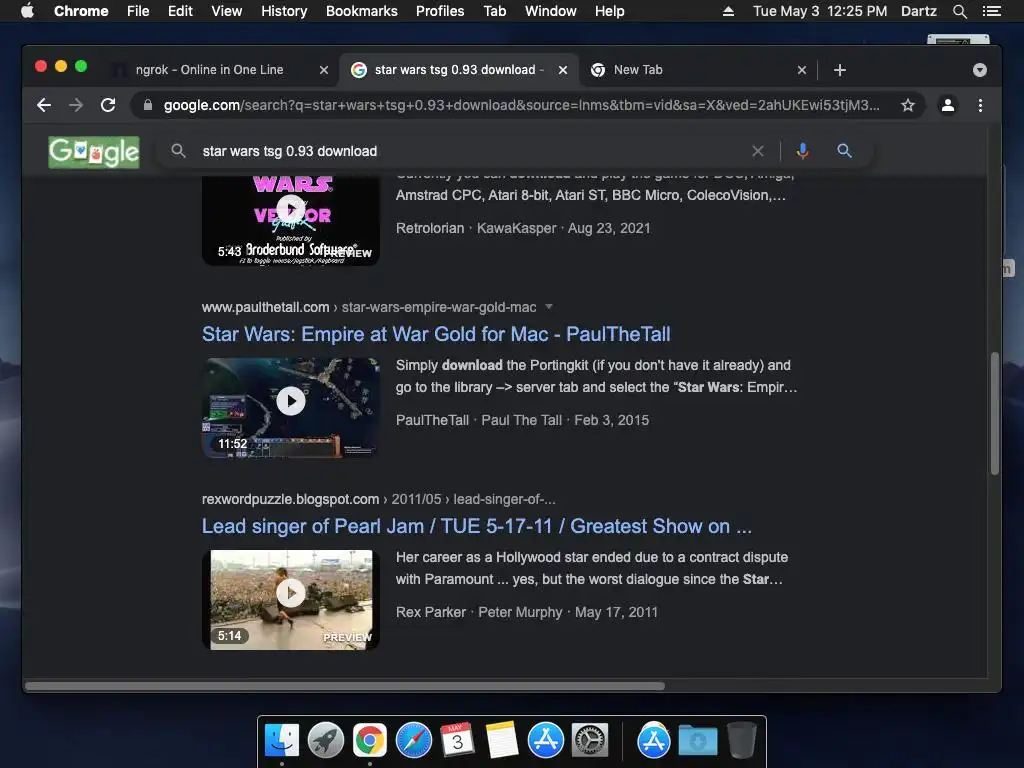Focus the Google search input field
Image resolution: width=1024 pixels, height=768 pixels.
(x=457, y=152)
